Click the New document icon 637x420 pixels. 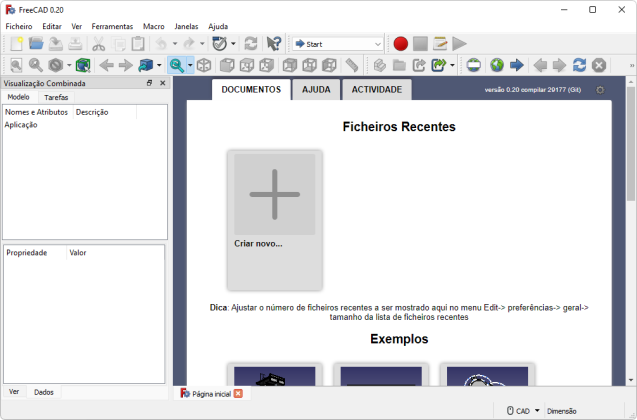(16, 44)
